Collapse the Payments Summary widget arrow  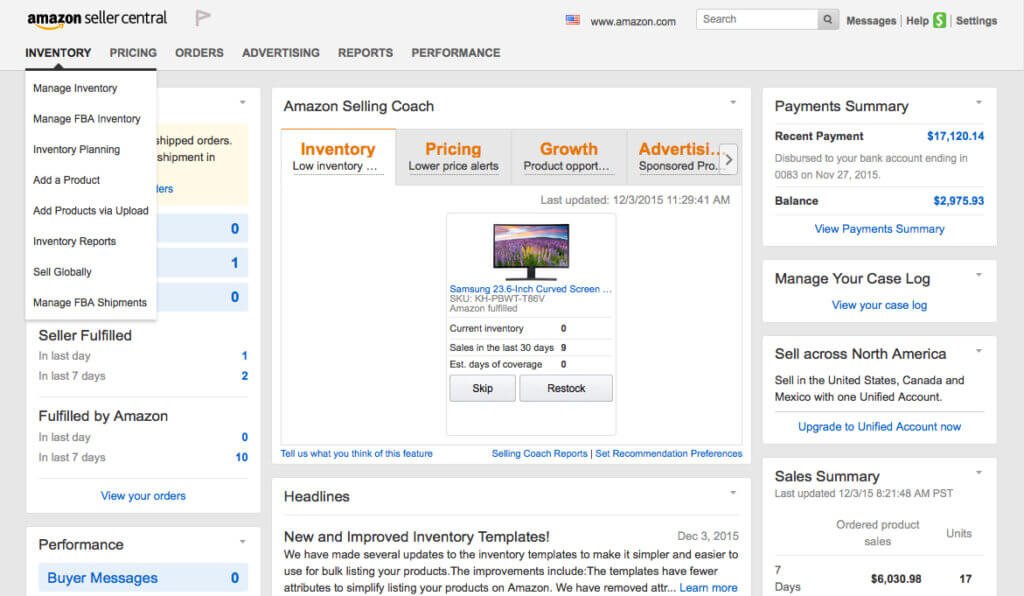coord(978,102)
